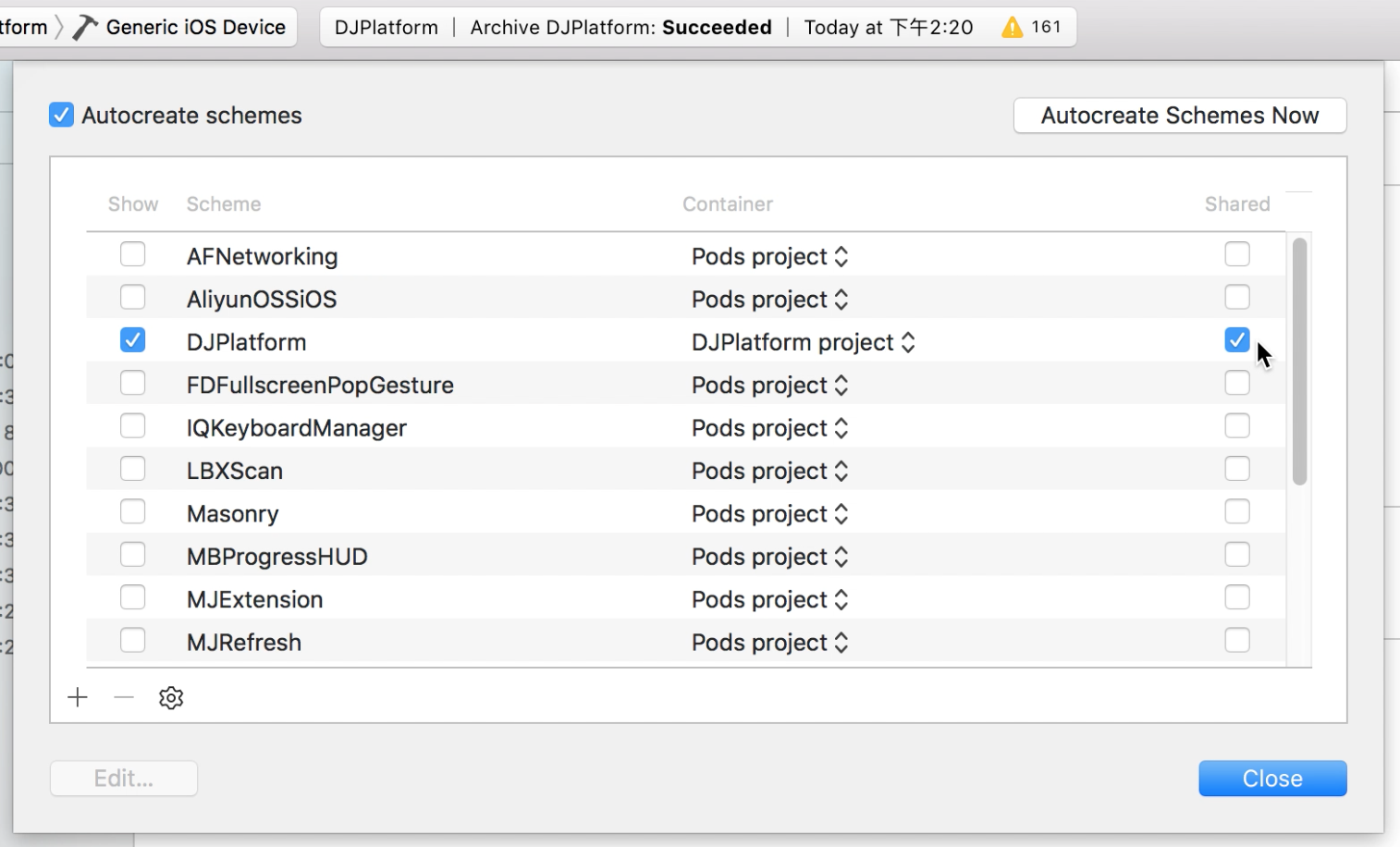This screenshot has height=847, width=1400.
Task: Click the yellow warning triangle icon
Action: pyautogui.click(x=1013, y=28)
